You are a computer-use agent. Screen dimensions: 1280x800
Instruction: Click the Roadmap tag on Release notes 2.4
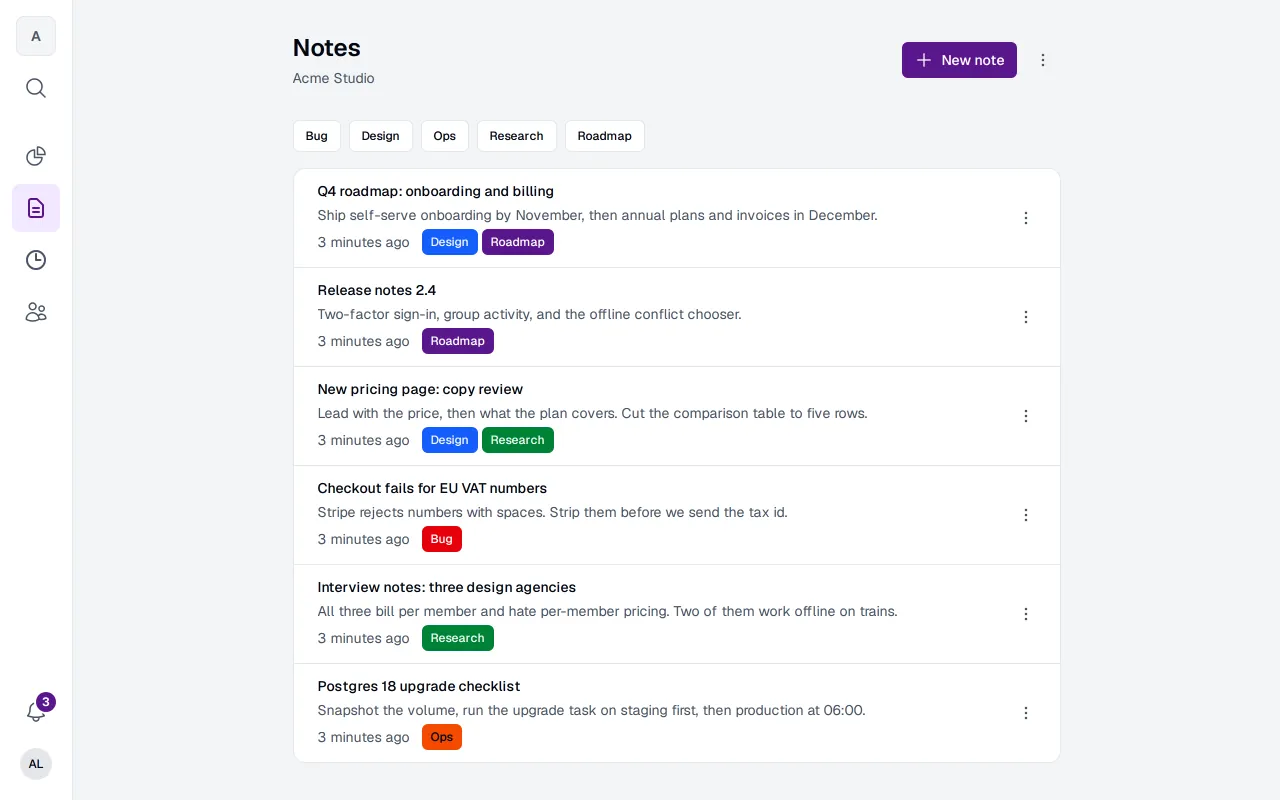pyautogui.click(x=458, y=341)
